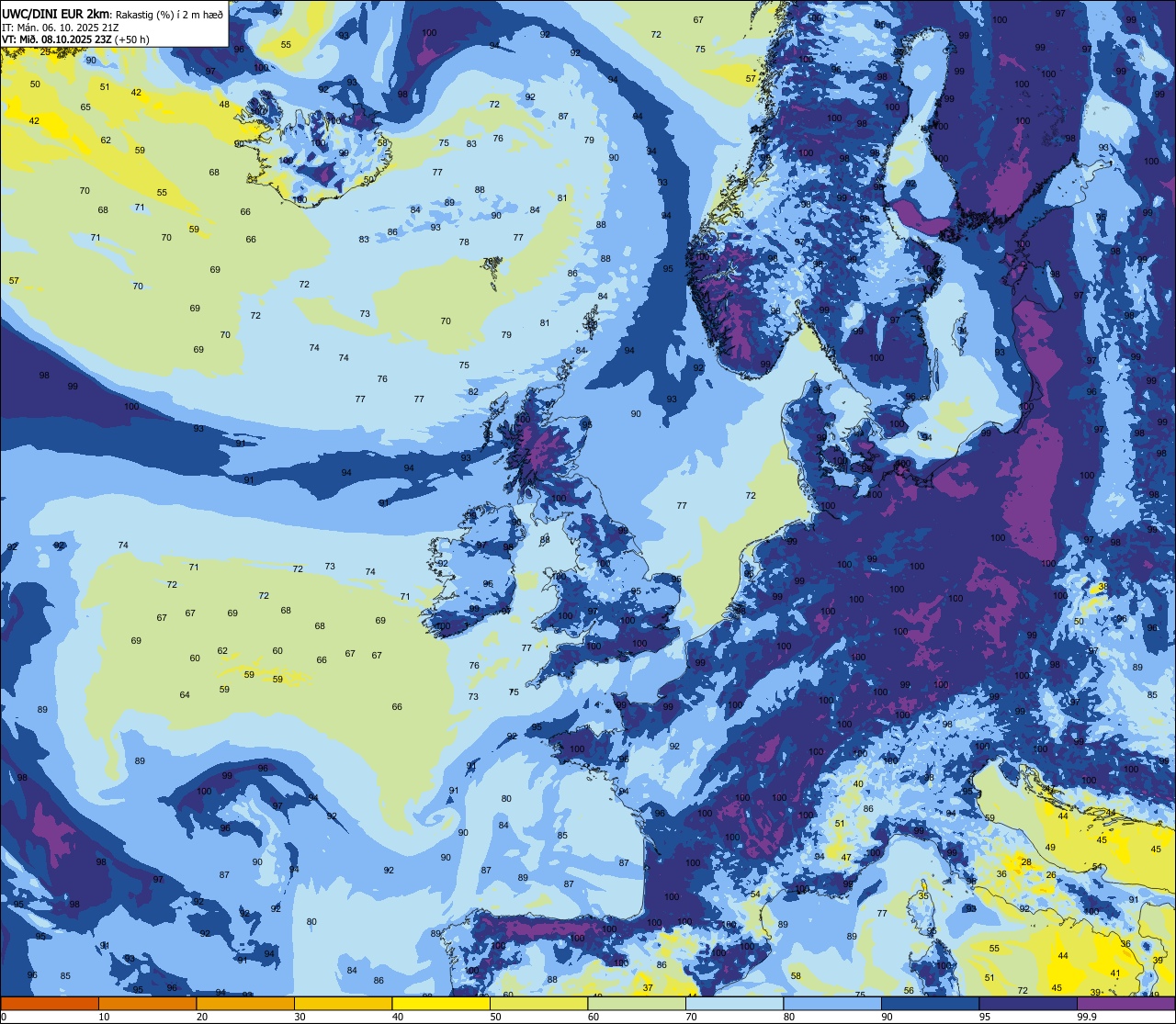The width and height of the screenshot is (1176, 1024).
Task: Click the 'VT: Mið. 08.10.2025 23Z' line
Action: (x=55, y=39)
